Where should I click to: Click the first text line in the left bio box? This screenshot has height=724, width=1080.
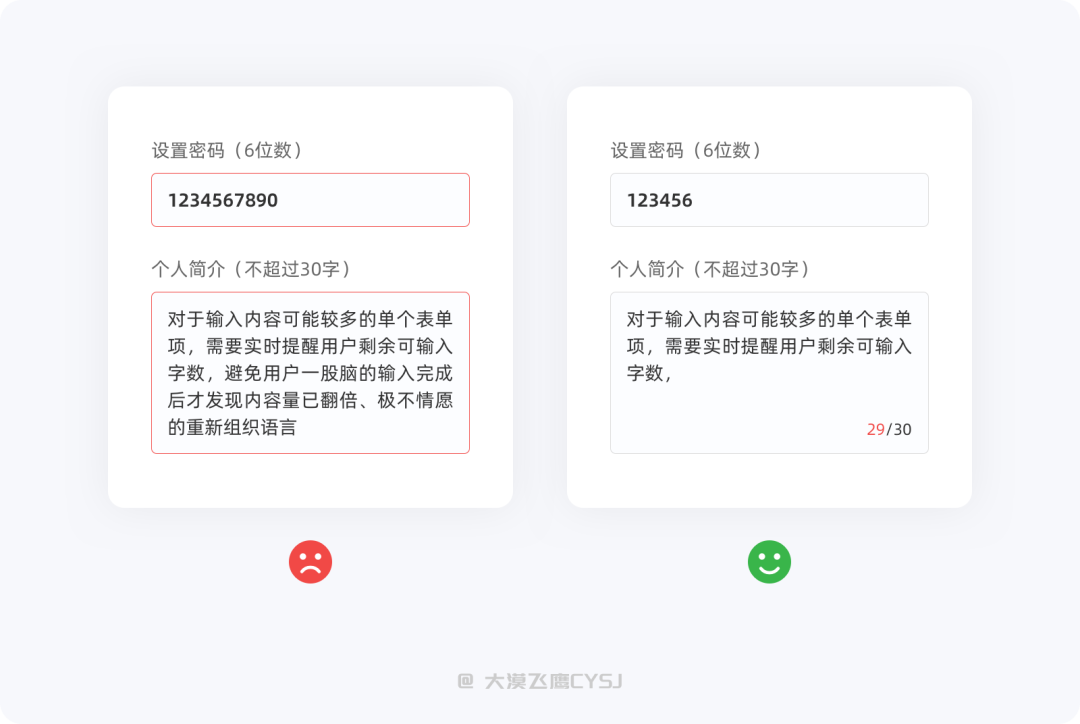pos(310,320)
